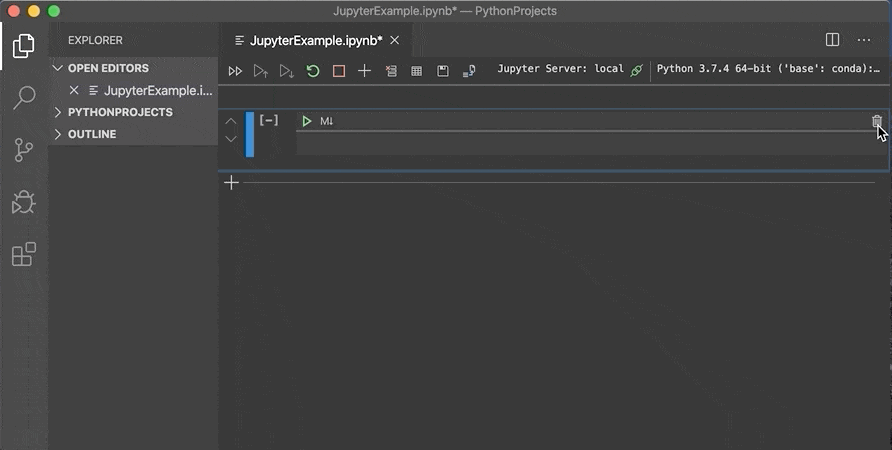Change the Jupyter Server: local setting

[x=560, y=69]
